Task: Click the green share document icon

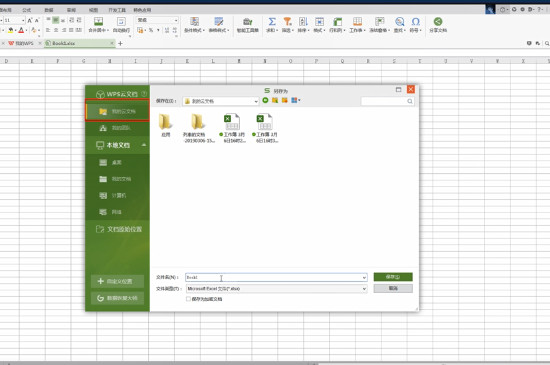Action: (438, 22)
